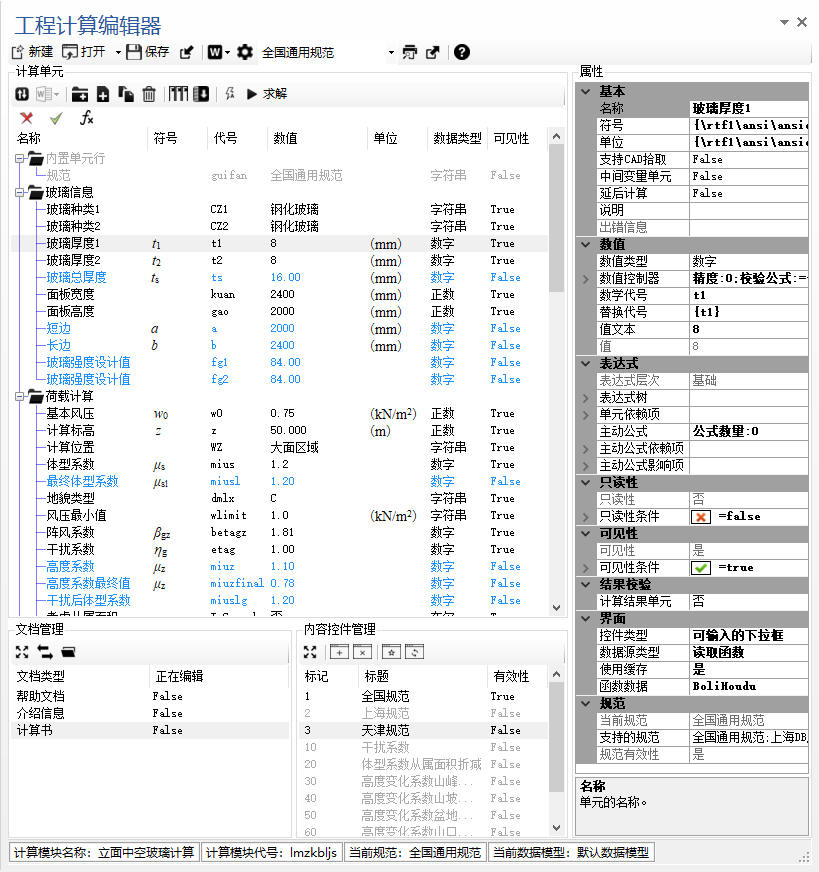The image size is (819, 872).
Task: Click the green checkmark confirm icon
Action: coord(56,118)
